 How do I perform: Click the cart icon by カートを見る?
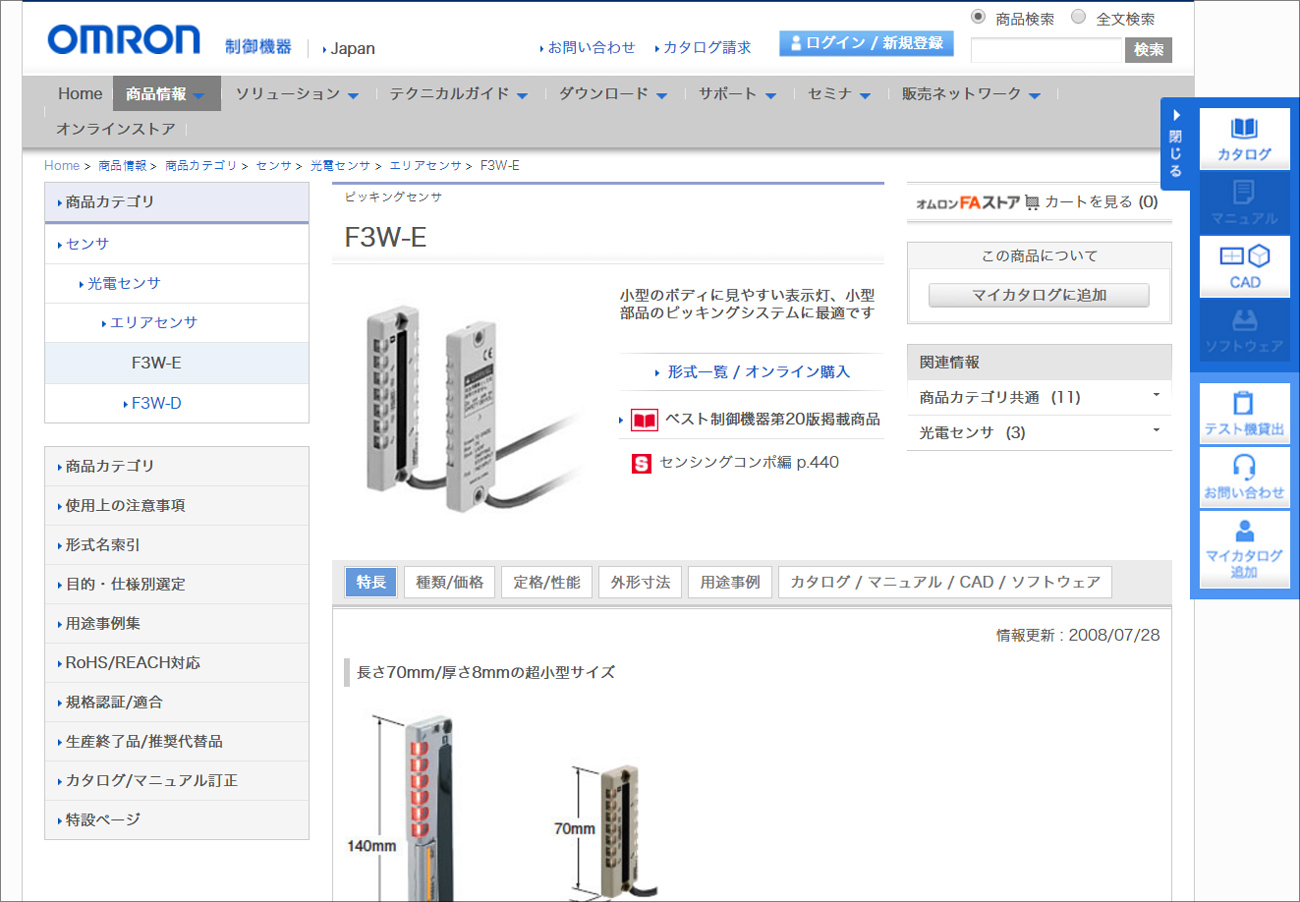pyautogui.click(x=1033, y=202)
